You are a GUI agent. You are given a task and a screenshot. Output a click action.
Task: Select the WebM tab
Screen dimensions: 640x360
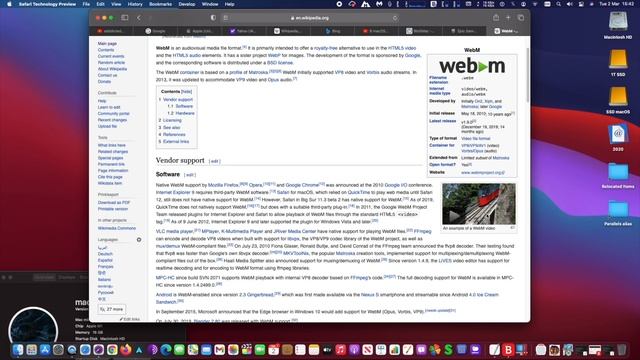click(x=508, y=31)
